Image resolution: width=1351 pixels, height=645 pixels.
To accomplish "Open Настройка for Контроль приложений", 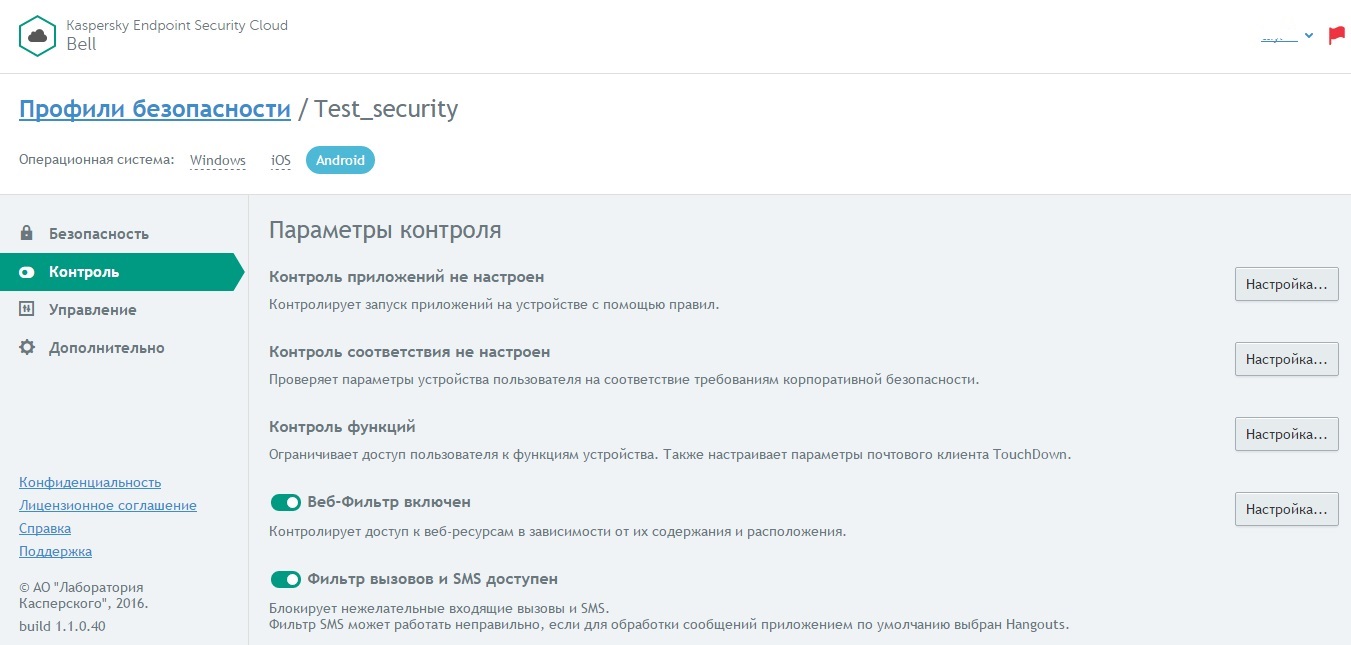I will click(x=1286, y=284).
